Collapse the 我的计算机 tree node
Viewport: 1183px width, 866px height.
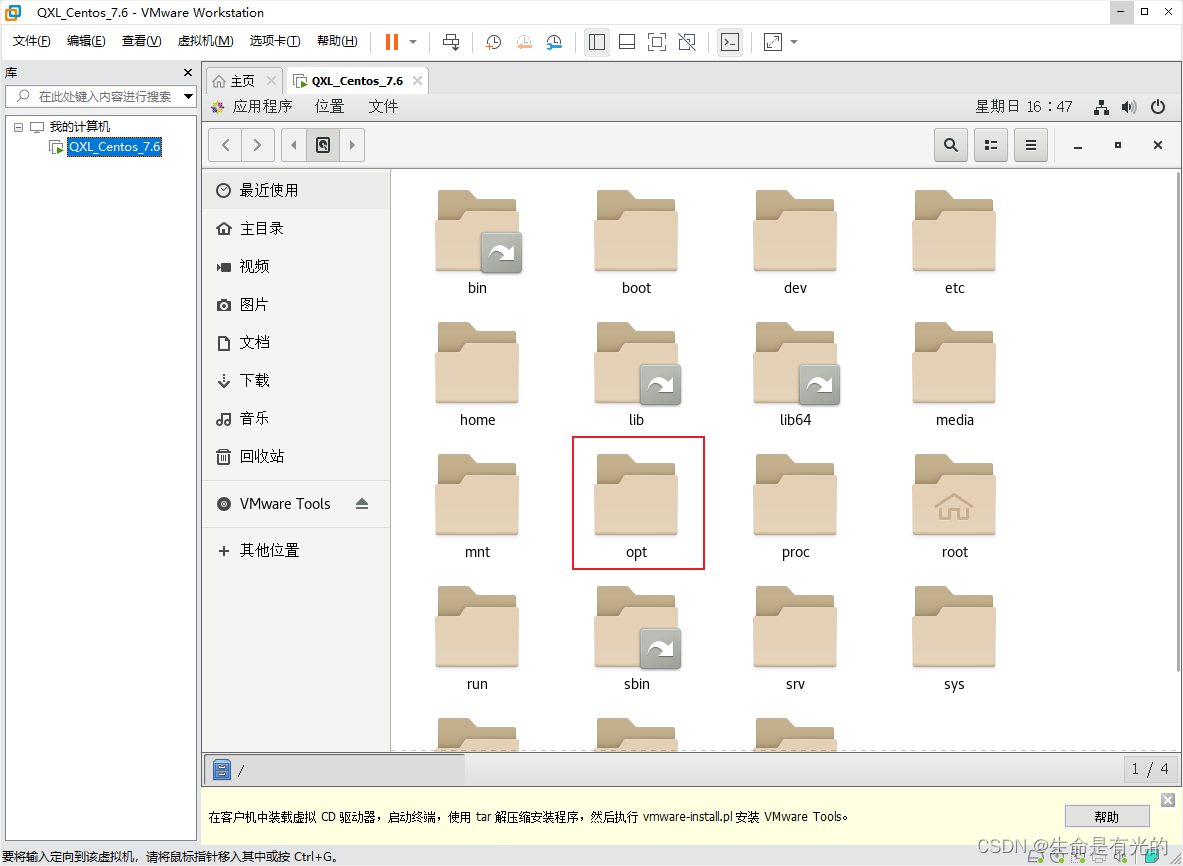point(18,127)
